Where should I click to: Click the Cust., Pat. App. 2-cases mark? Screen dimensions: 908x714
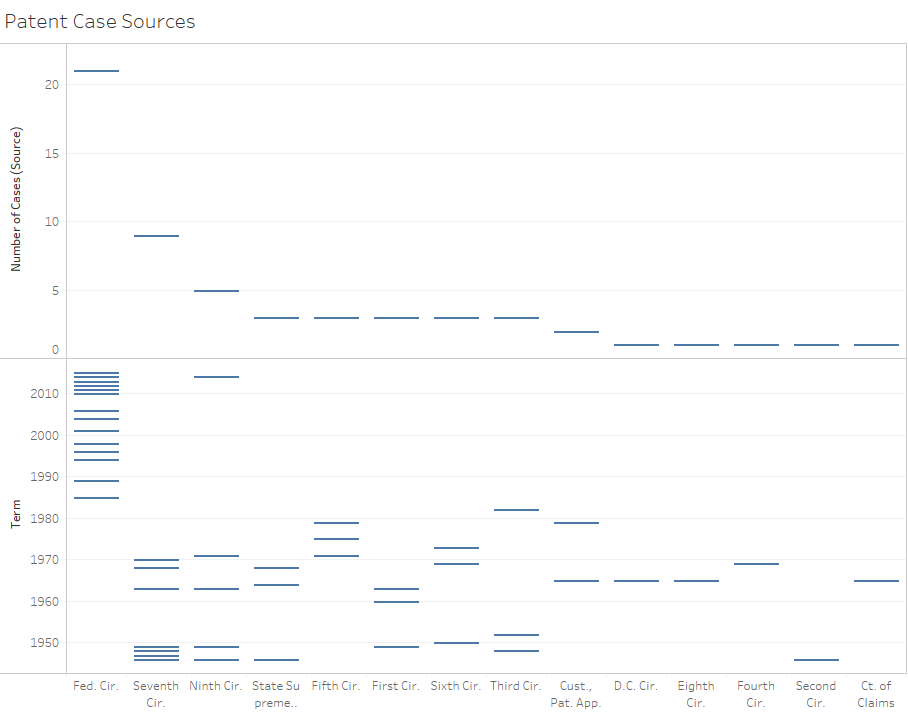[576, 332]
